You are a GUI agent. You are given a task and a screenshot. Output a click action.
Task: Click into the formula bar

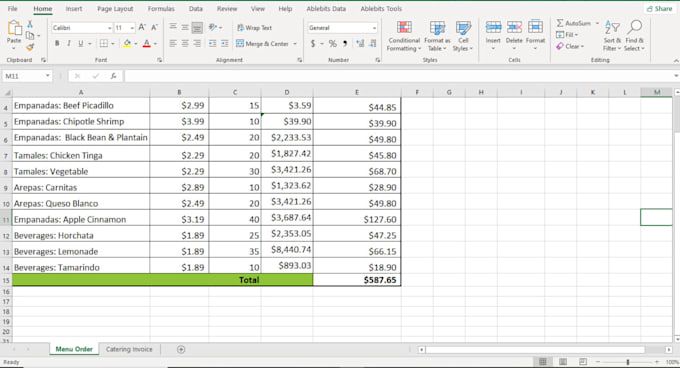[x=398, y=76]
